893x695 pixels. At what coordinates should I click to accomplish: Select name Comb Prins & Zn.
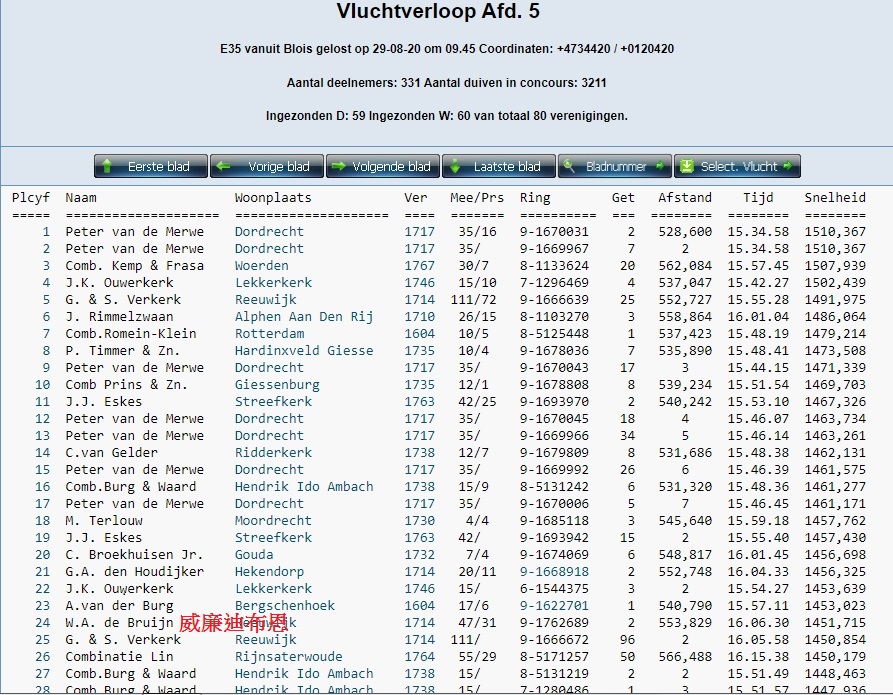126,385
